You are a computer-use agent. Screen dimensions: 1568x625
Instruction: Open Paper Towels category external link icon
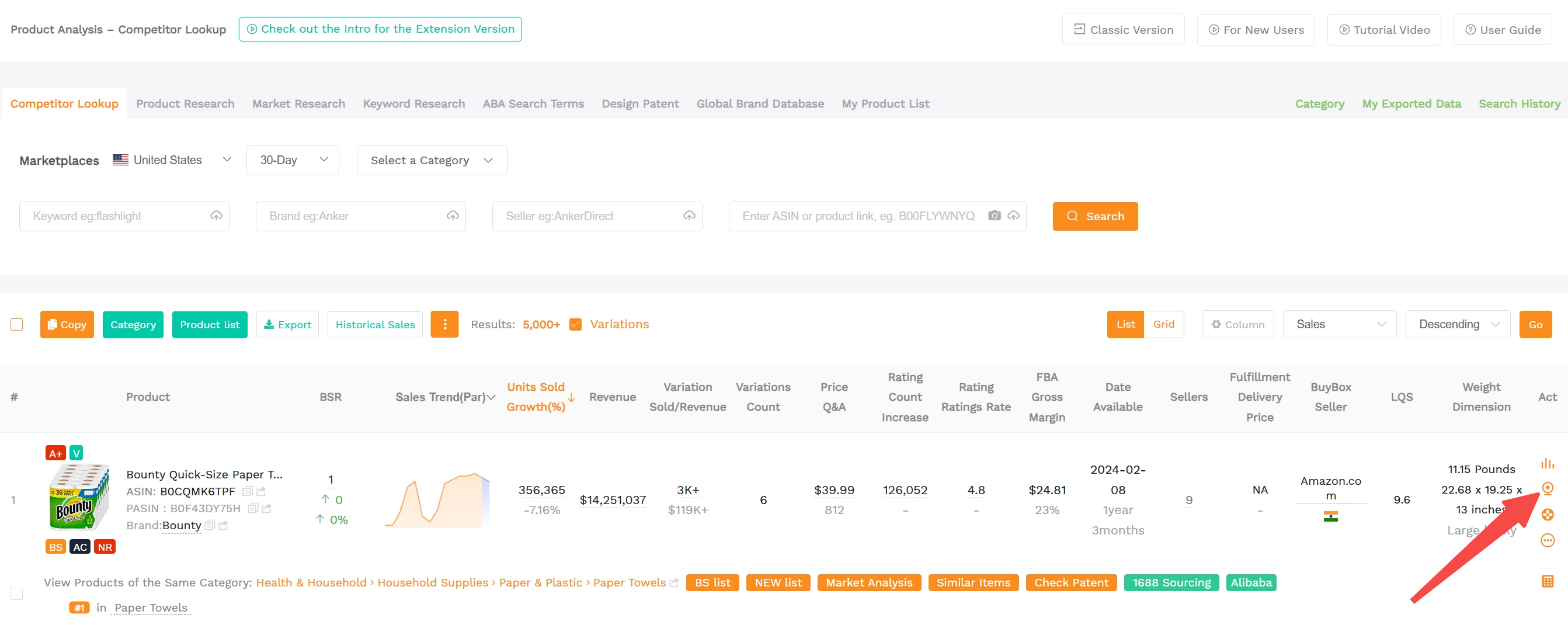click(674, 582)
